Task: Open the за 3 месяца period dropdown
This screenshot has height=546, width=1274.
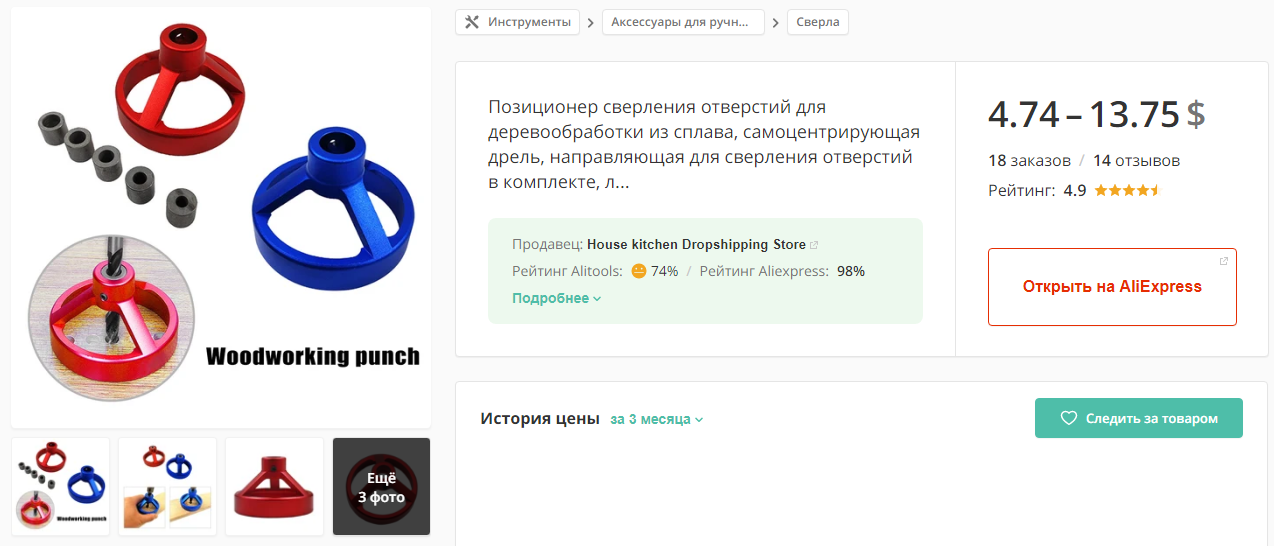Action: click(x=656, y=419)
